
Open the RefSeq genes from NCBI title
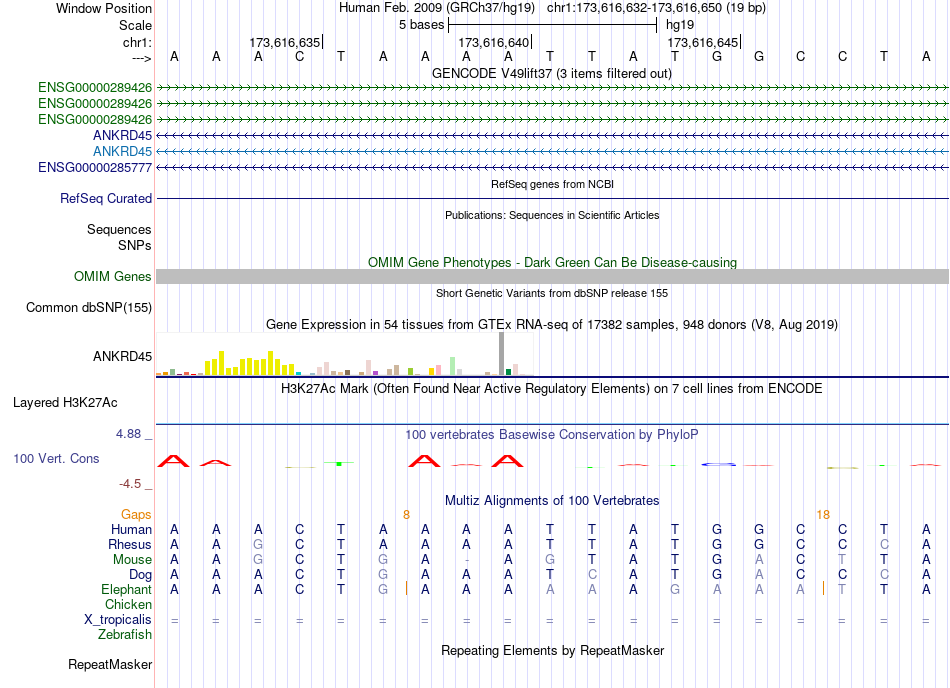coord(552,184)
